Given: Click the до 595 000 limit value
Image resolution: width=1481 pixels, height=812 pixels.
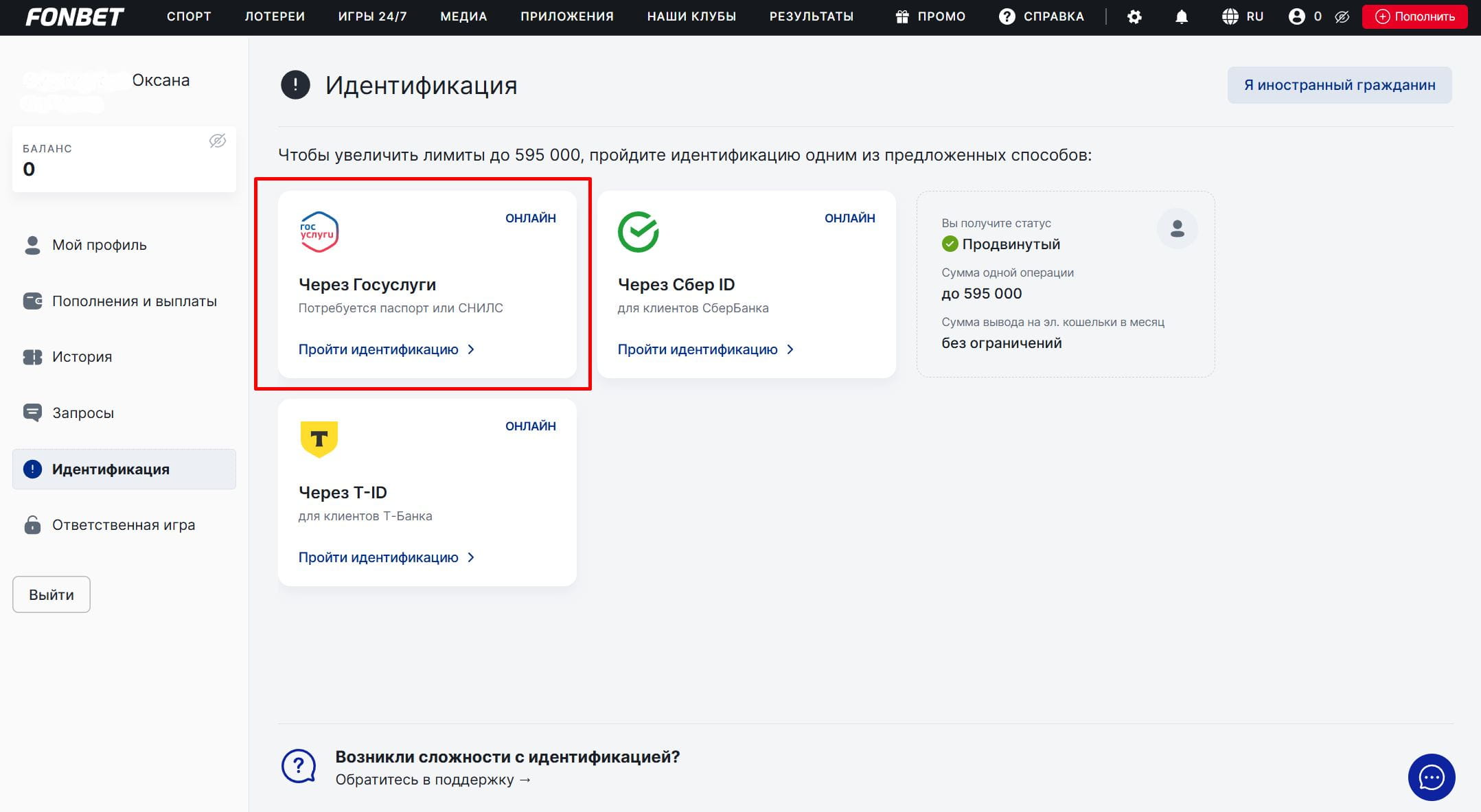Looking at the screenshot, I should 982,294.
